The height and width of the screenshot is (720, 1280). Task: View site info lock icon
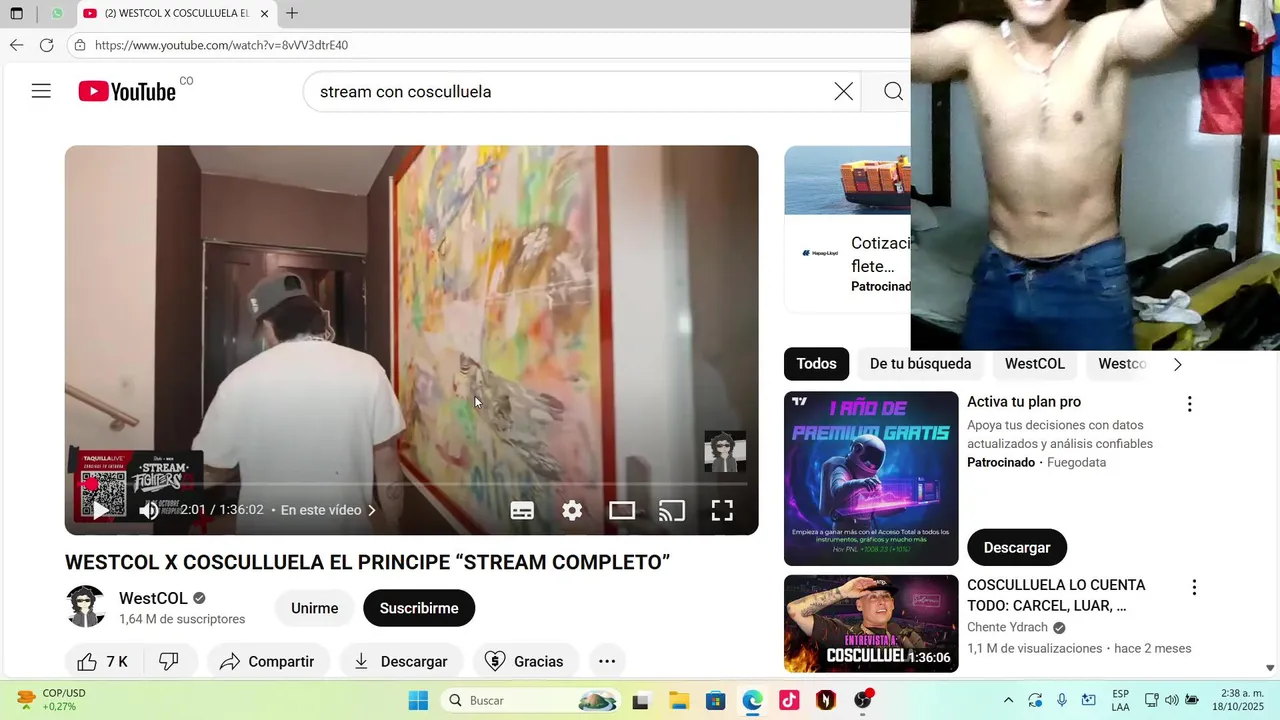click(80, 45)
